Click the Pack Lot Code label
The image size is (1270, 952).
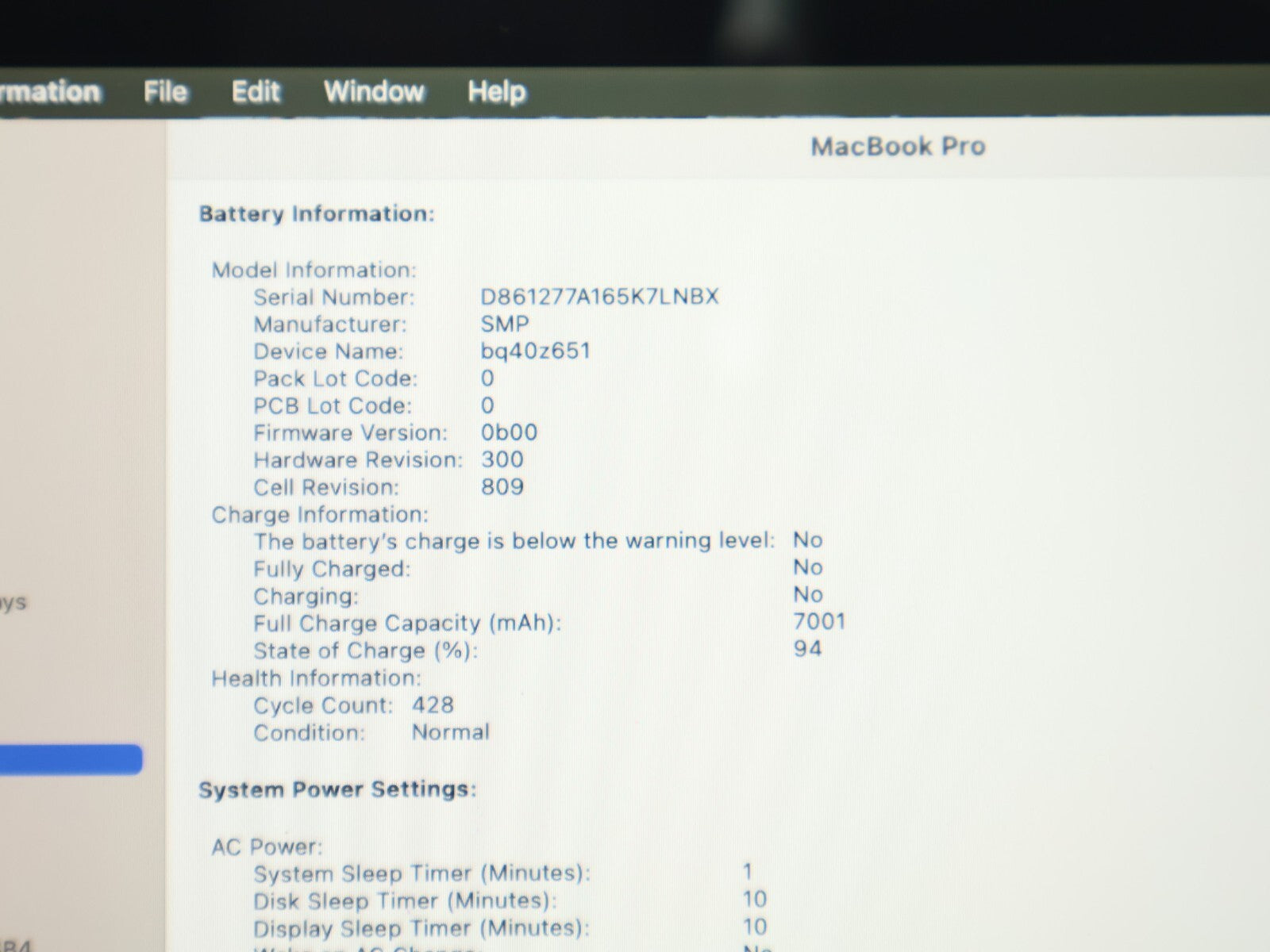click(x=335, y=378)
